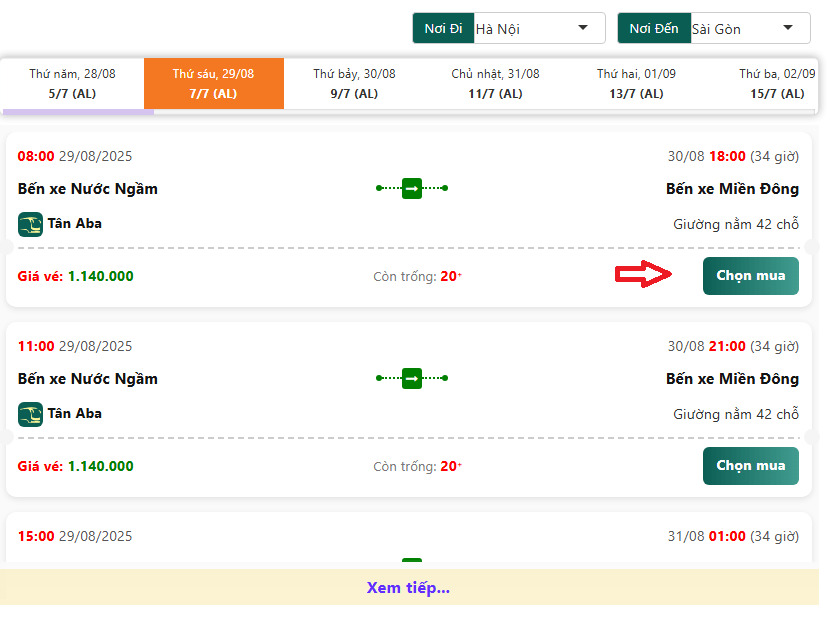The height and width of the screenshot is (623, 829).
Task: Select the Thứ sáu, 29/08 date tab
Action: (213, 83)
